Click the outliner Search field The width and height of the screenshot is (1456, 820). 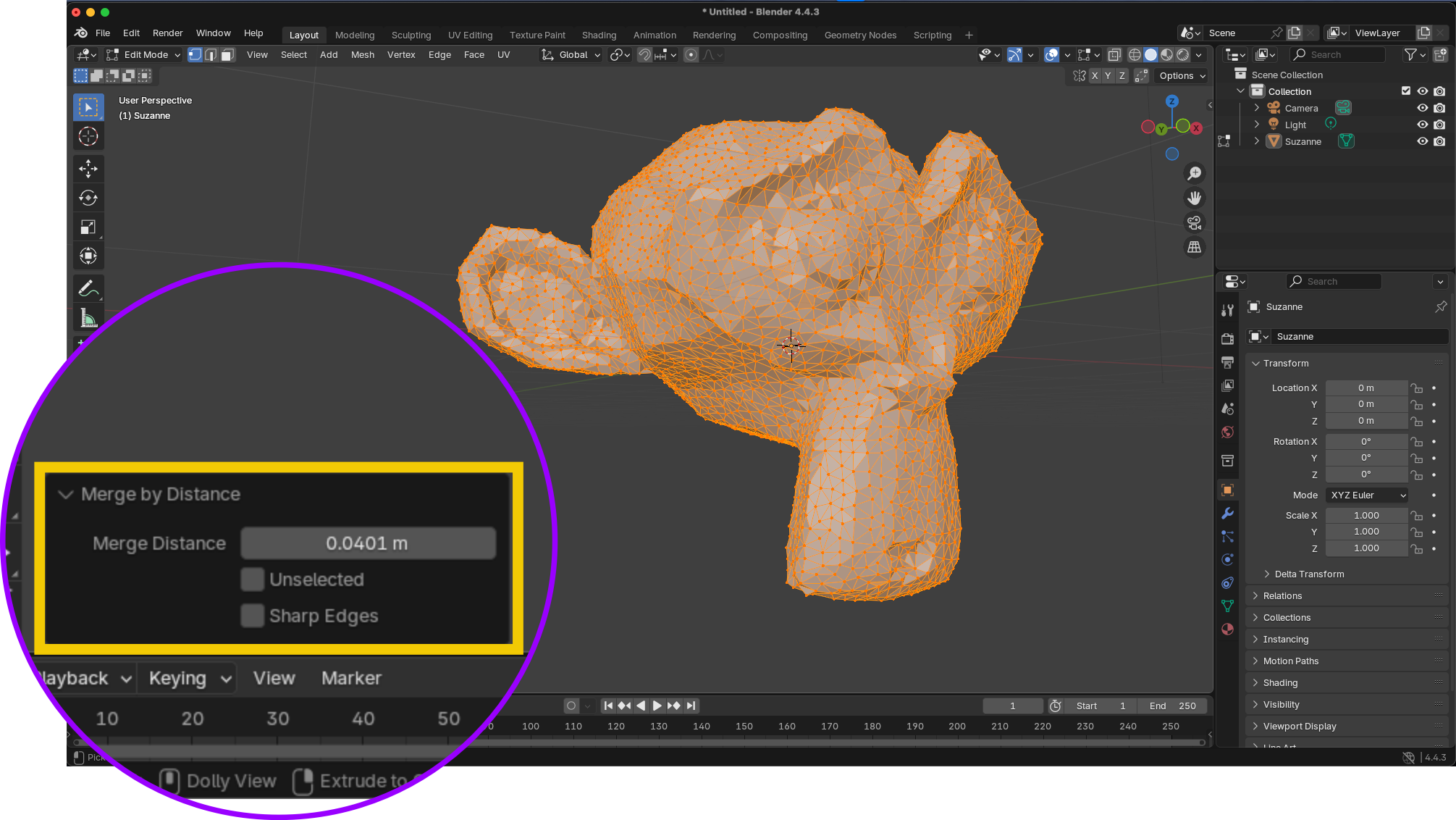coord(1338,55)
